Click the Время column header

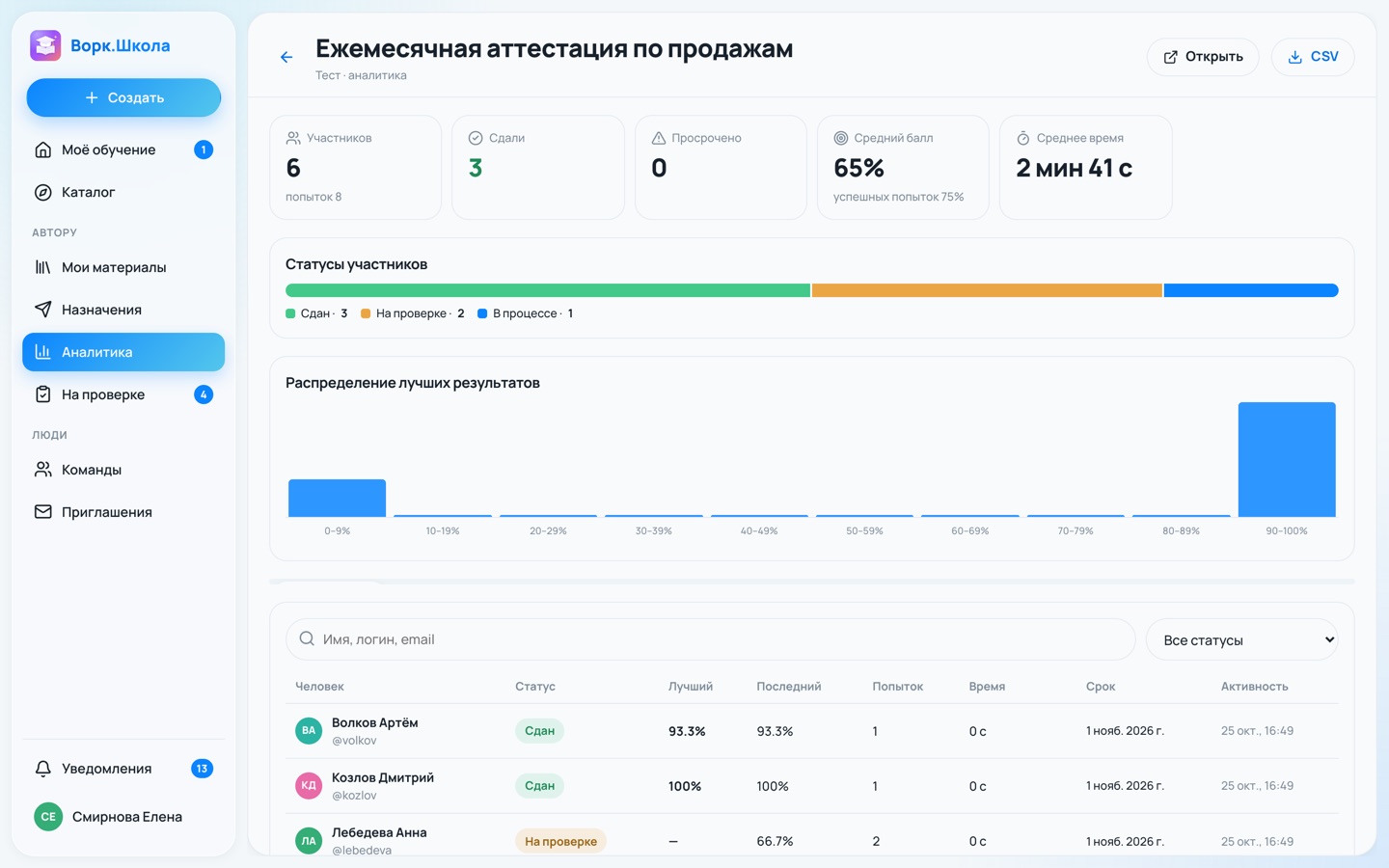987,687
